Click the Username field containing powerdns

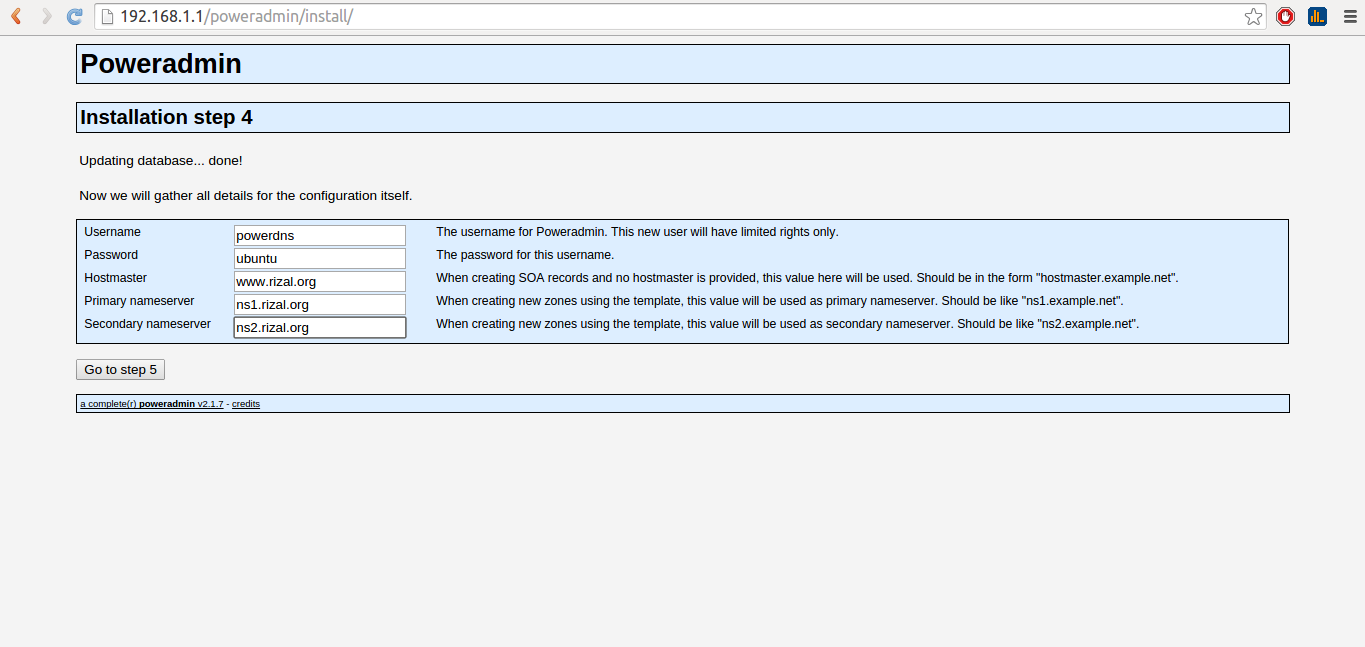320,236
